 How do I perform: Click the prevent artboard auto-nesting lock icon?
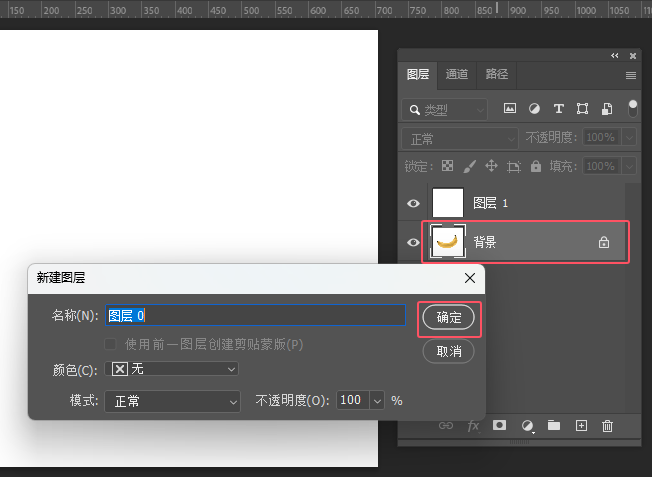[x=514, y=166]
